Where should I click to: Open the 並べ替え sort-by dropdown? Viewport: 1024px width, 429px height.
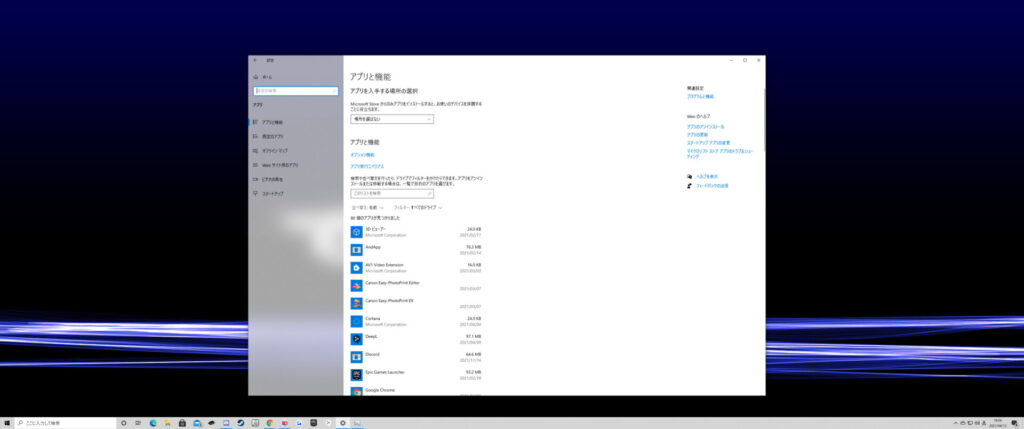(x=368, y=208)
